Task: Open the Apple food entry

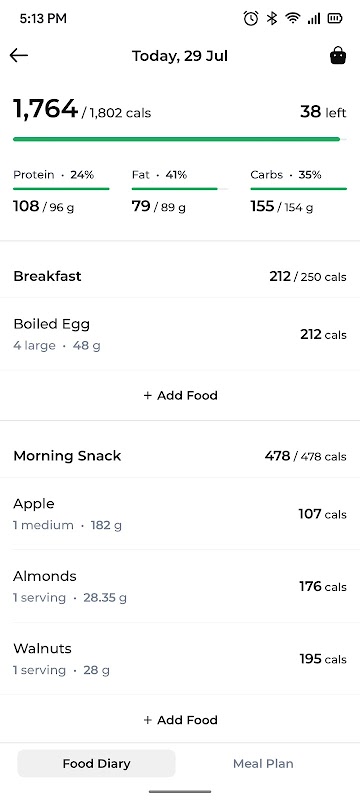Action: pos(180,514)
